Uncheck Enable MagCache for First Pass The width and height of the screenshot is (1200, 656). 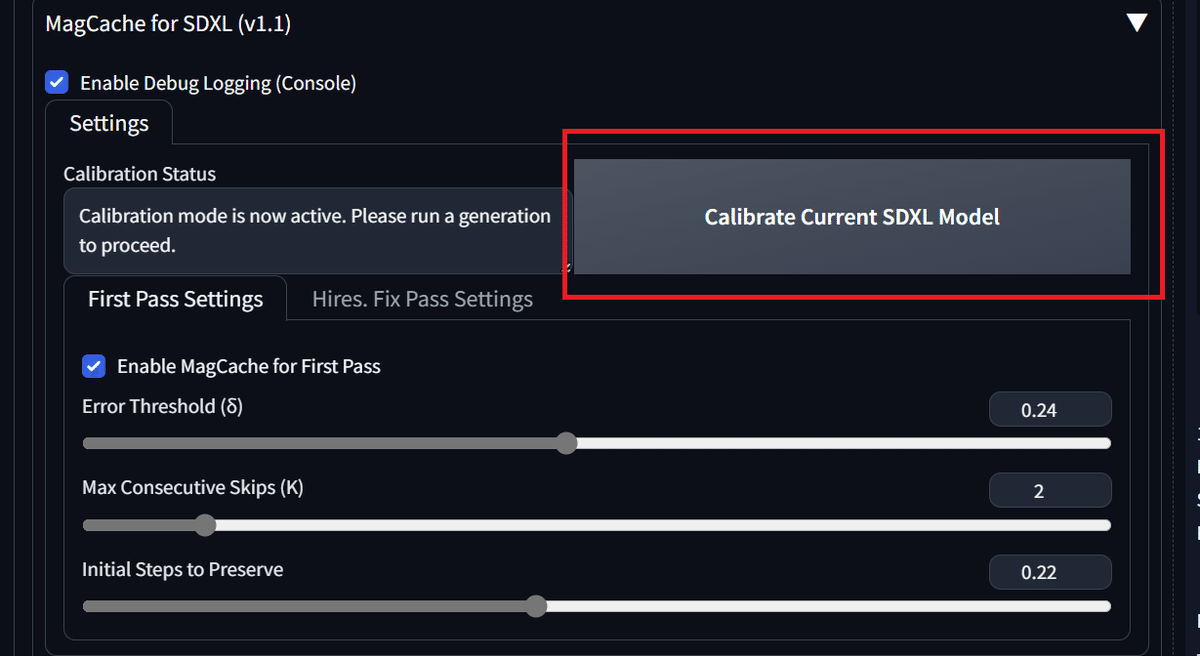coord(94,366)
